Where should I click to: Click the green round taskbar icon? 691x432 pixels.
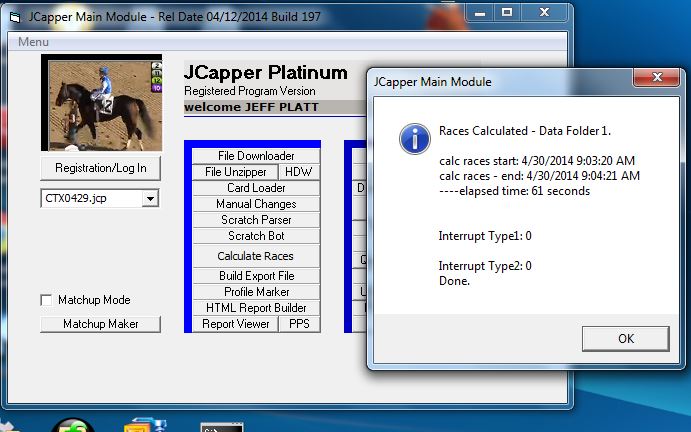pyautogui.click(x=73, y=426)
